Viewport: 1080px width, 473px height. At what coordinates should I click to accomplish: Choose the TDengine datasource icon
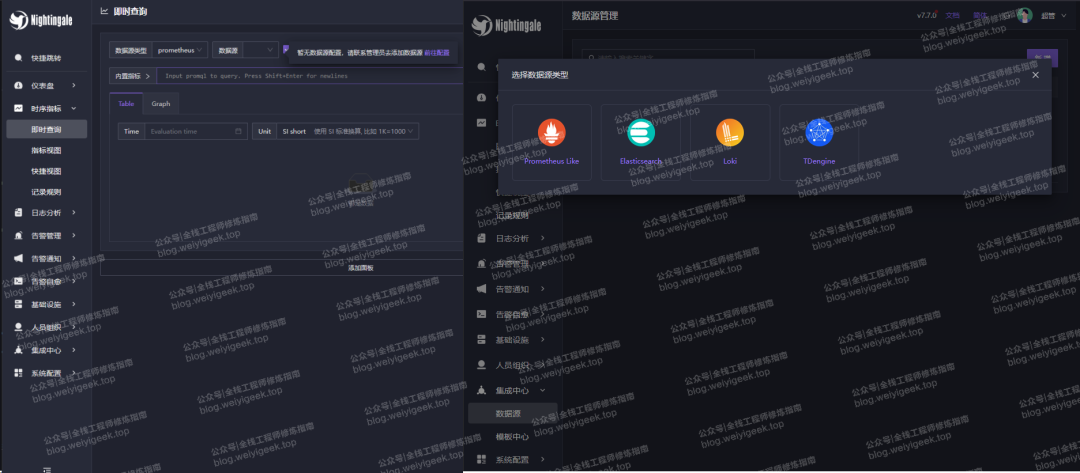pos(819,132)
